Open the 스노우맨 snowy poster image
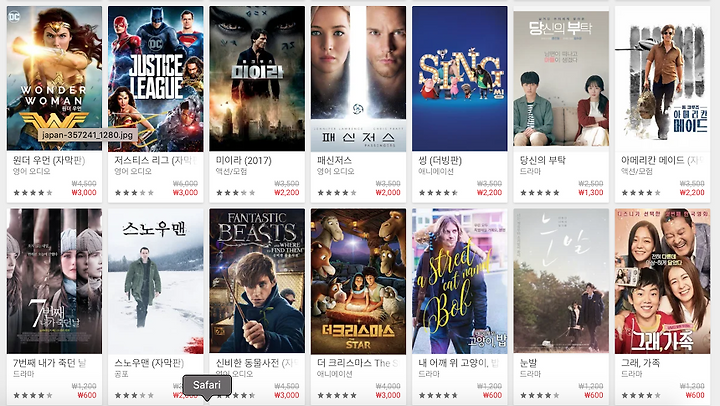Image resolution: width=720 pixels, height=406 pixels. tap(156, 281)
